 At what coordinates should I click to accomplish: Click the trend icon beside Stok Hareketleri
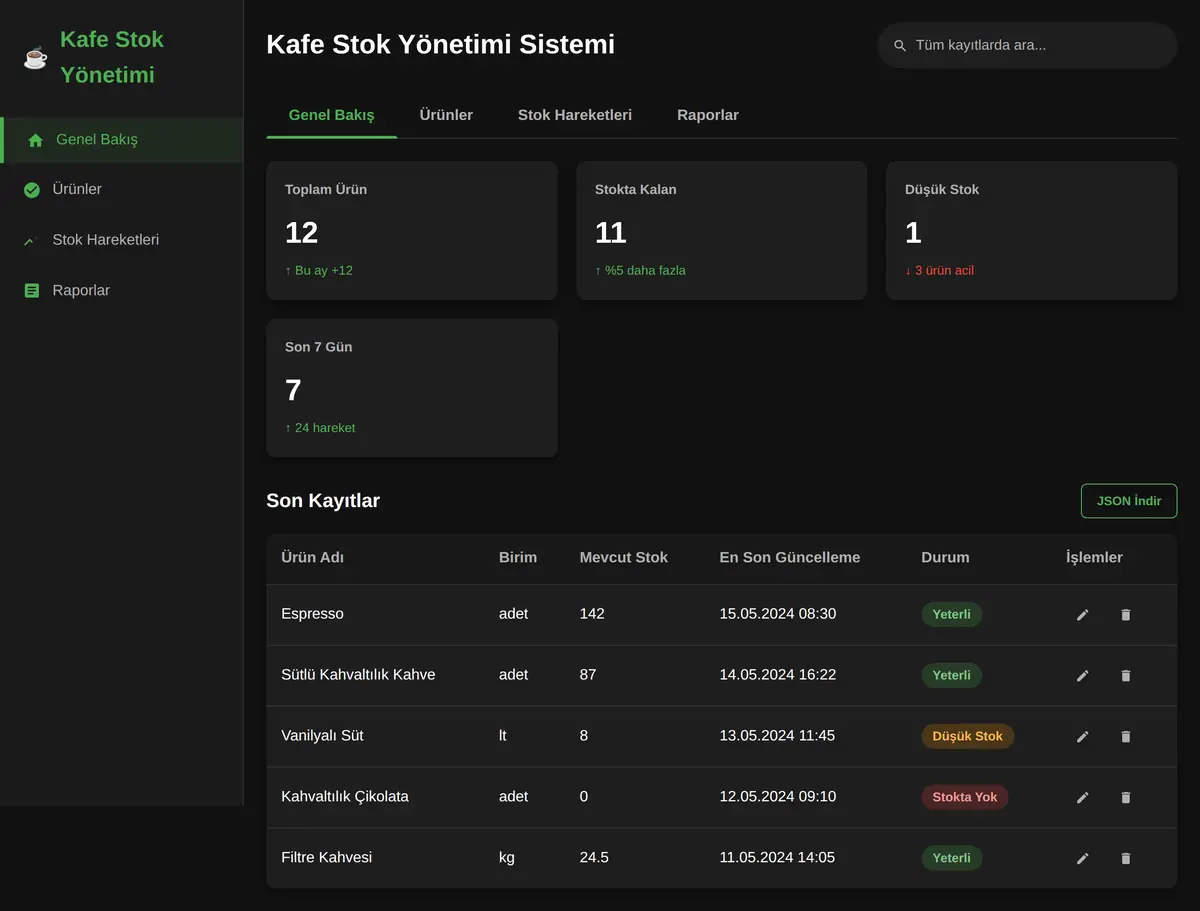click(30, 241)
